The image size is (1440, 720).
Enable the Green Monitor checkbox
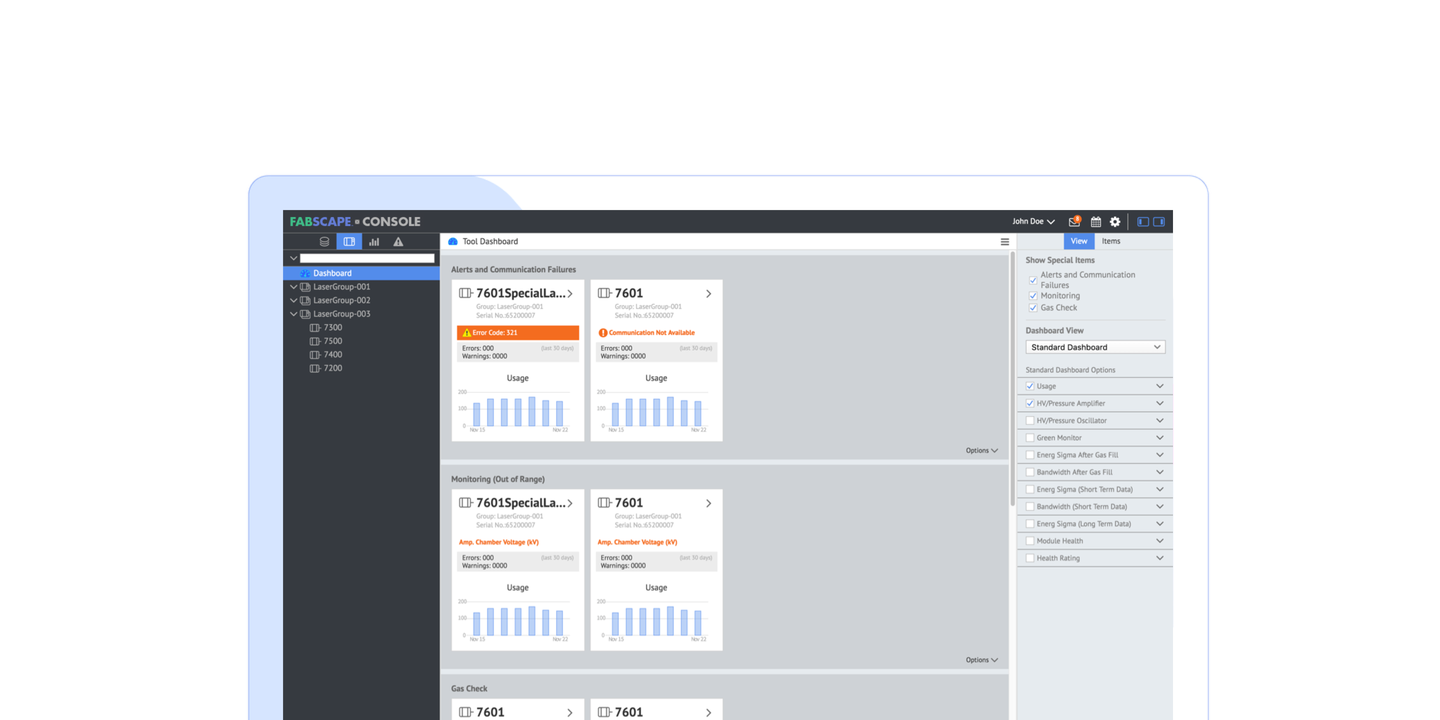click(x=1030, y=438)
